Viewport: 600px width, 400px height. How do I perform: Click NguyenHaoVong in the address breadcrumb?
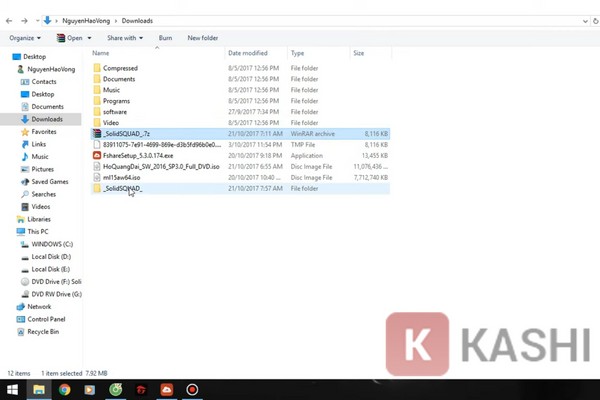86,21
